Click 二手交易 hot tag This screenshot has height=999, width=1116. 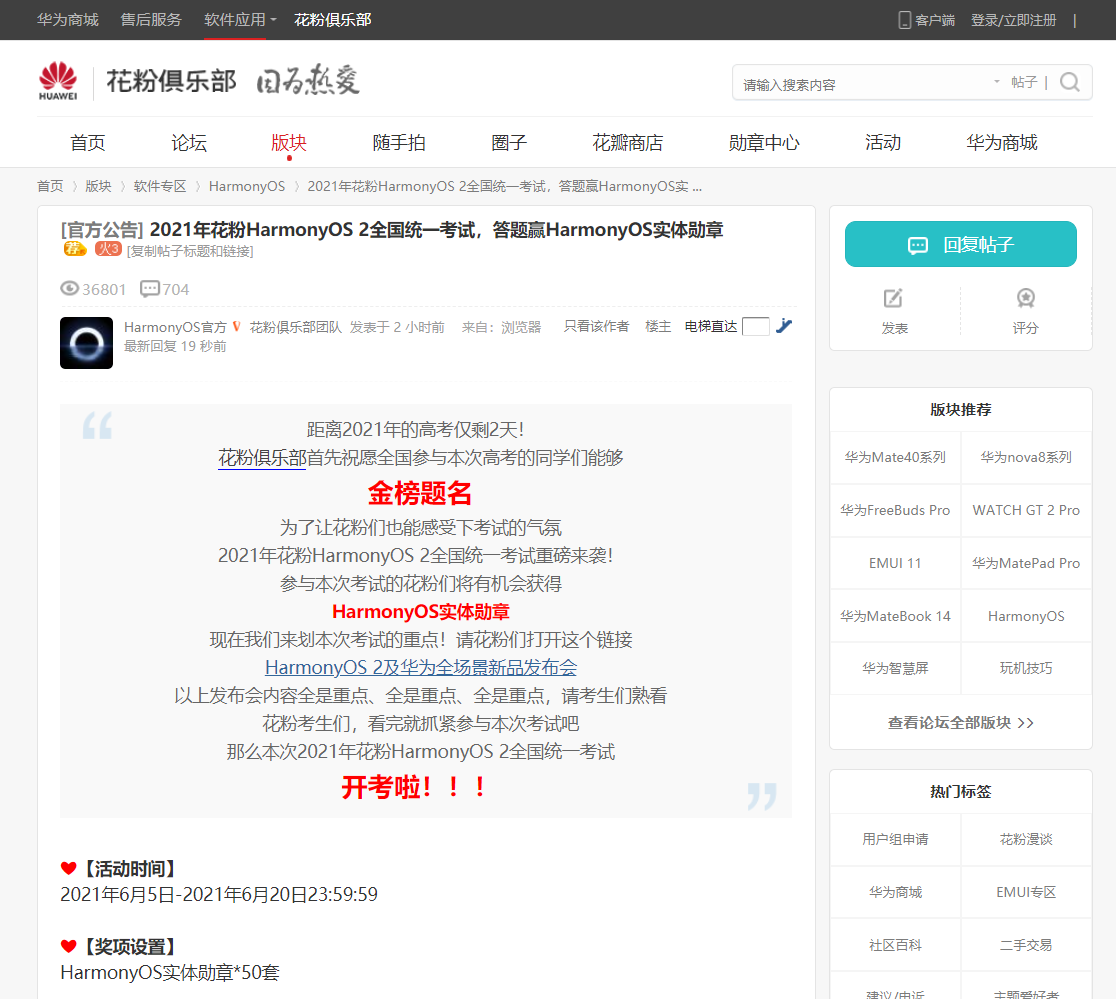1026,945
